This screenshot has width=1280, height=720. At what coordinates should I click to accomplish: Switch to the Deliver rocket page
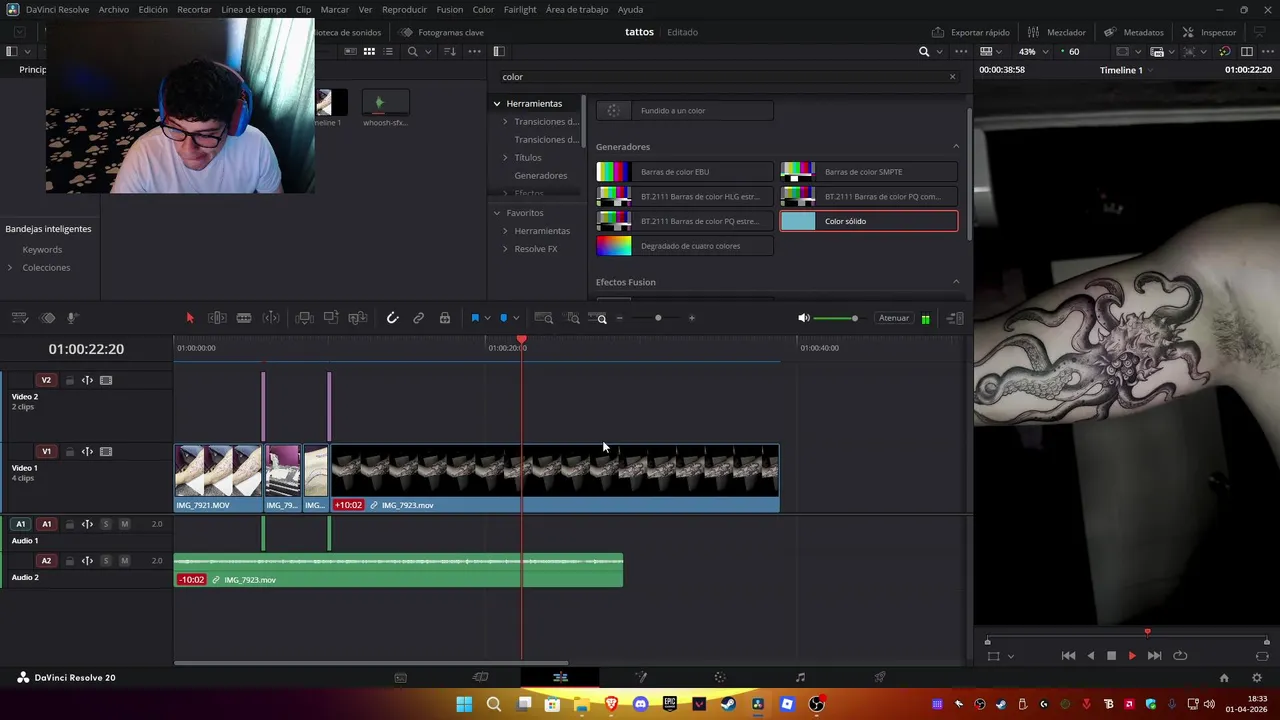[x=880, y=678]
